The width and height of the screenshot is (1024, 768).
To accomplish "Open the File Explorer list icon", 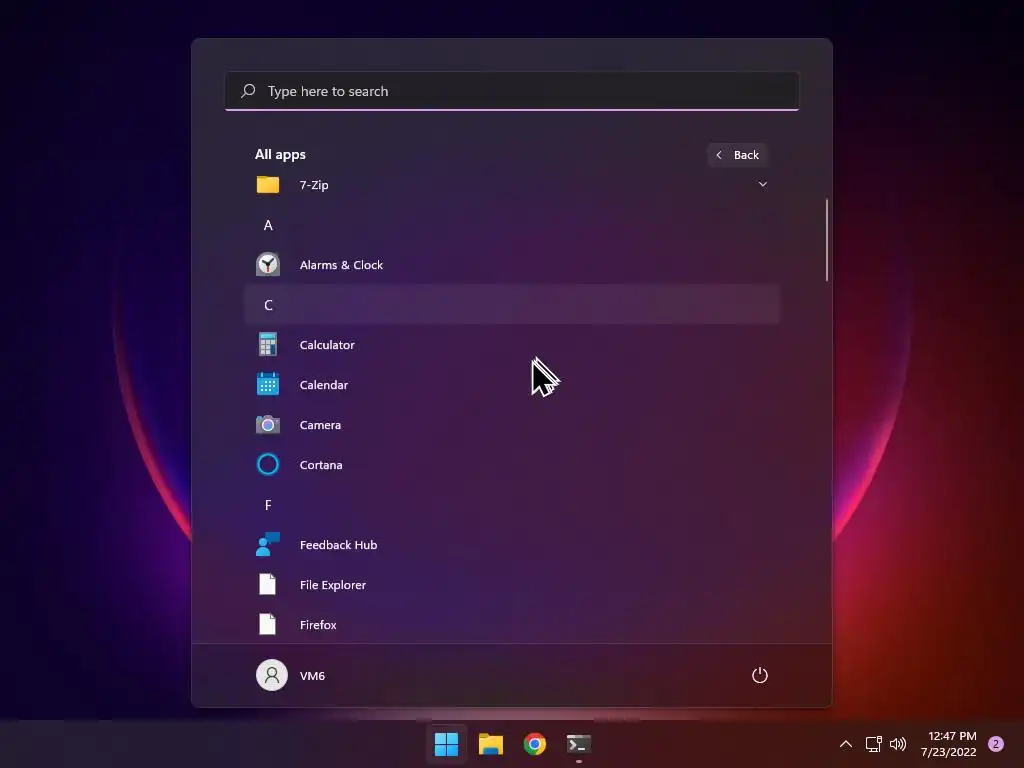I will [x=268, y=584].
